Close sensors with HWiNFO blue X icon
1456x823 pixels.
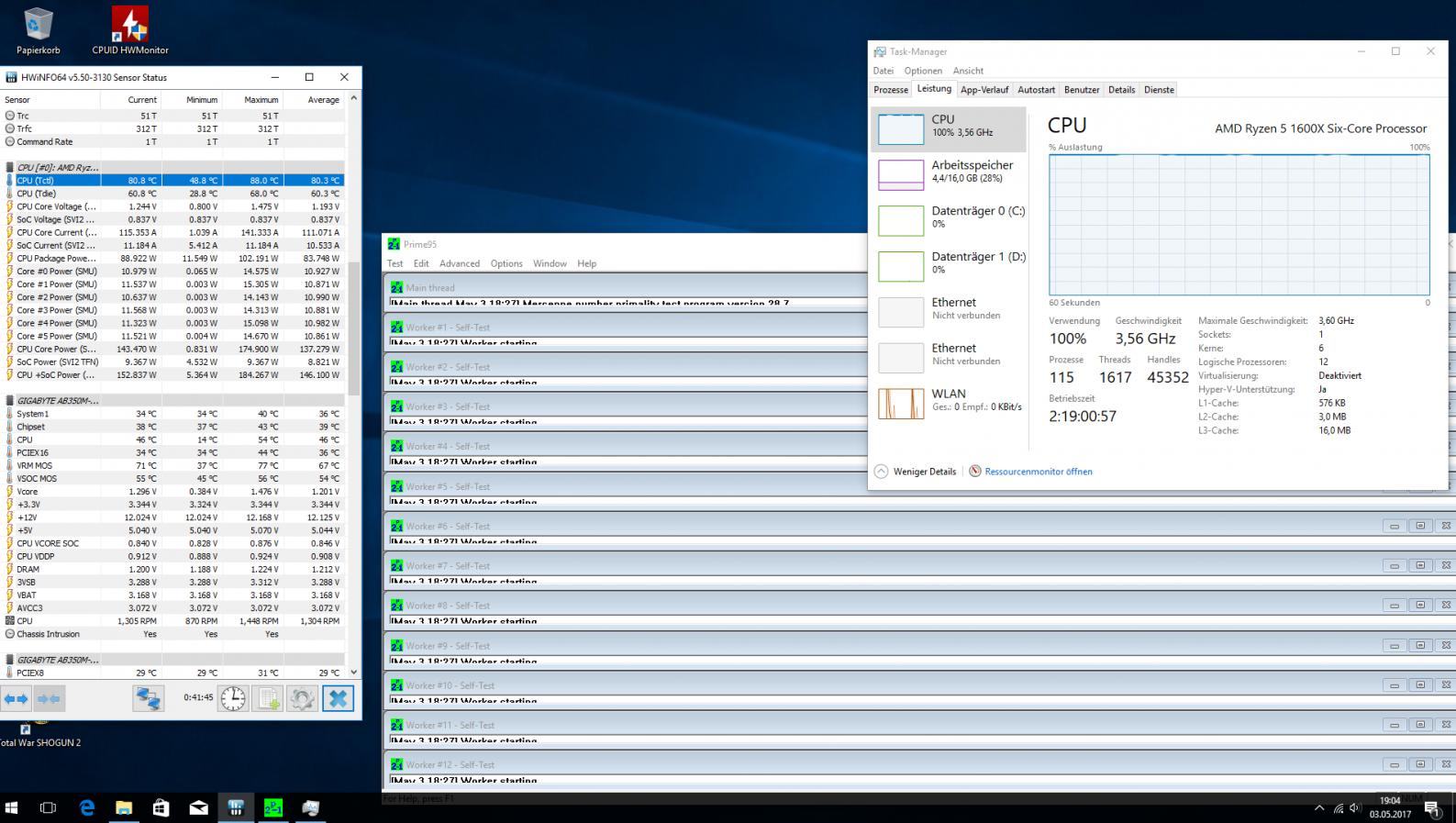click(x=338, y=699)
